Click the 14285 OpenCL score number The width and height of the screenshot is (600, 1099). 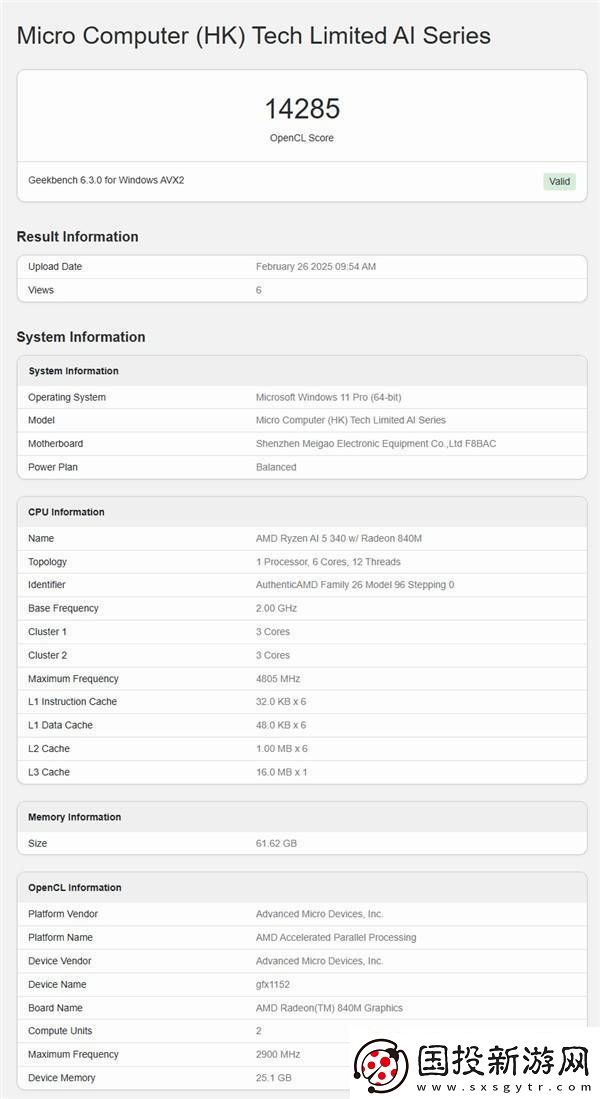click(x=302, y=108)
